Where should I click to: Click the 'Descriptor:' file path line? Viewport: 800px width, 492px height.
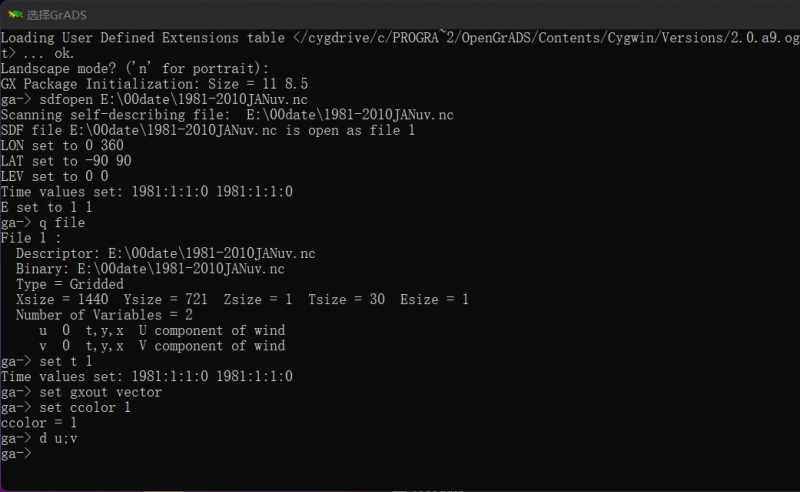click(x=165, y=254)
